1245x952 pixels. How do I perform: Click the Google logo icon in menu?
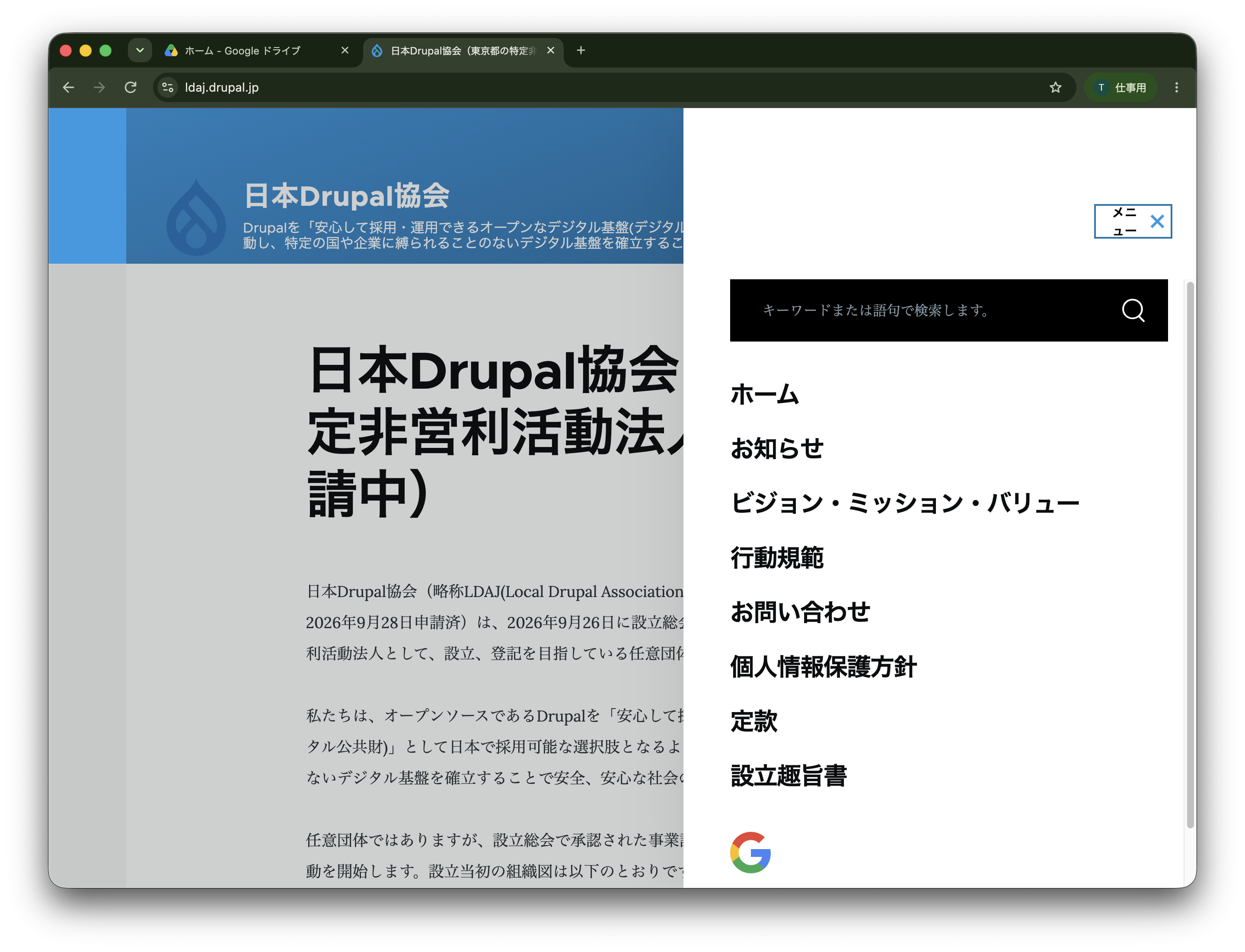(750, 852)
